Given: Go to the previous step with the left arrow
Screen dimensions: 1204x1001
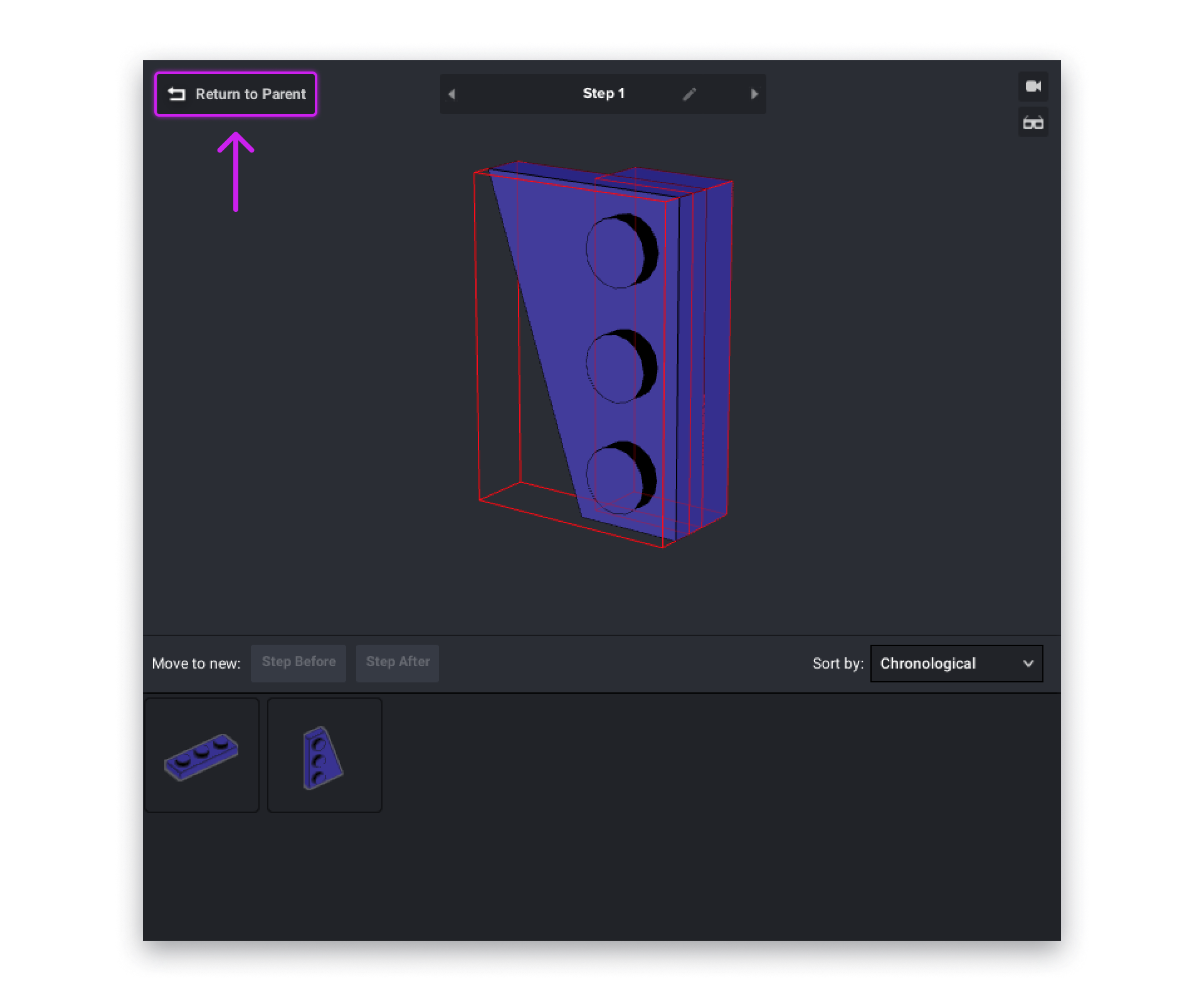Looking at the screenshot, I should coord(451,93).
